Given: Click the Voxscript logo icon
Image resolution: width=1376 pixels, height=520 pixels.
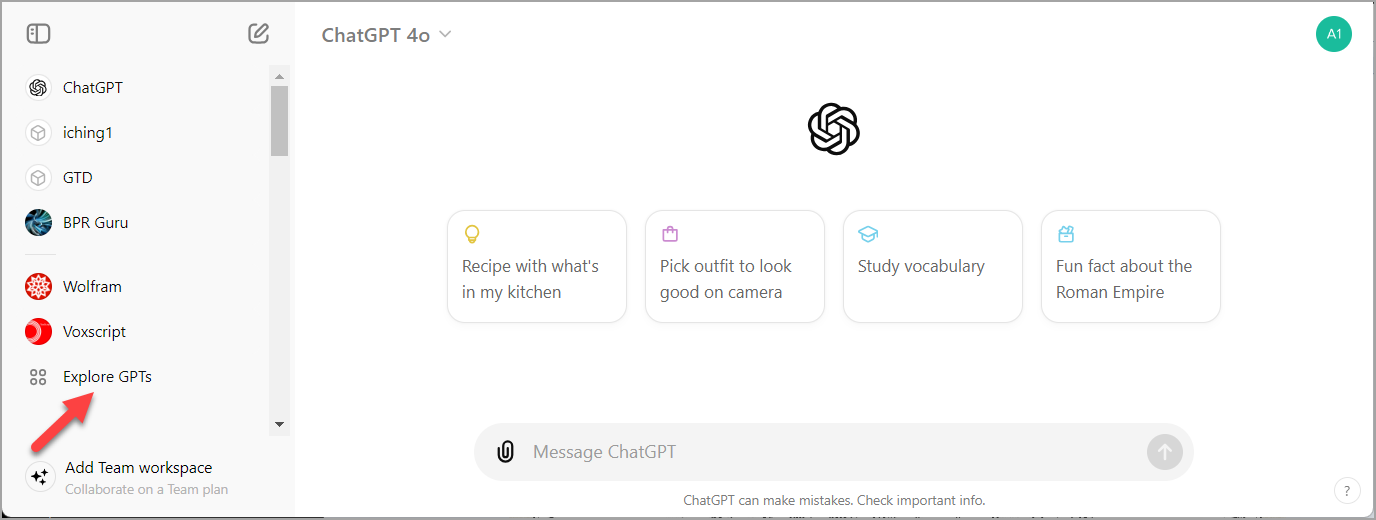Looking at the screenshot, I should [x=38, y=331].
